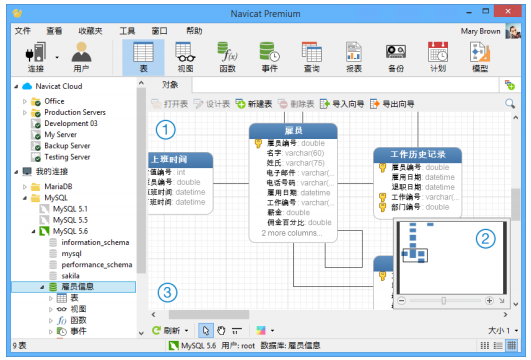Select the 函数 function icon
This screenshot has width=531, height=360.
coord(227,52)
